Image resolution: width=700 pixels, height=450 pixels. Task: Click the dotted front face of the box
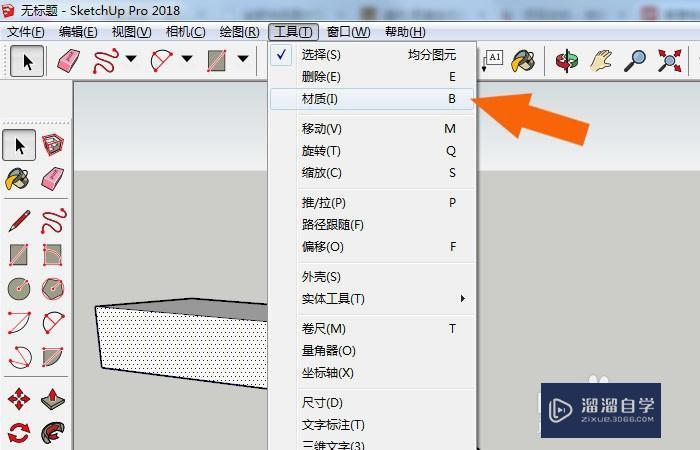[183, 346]
